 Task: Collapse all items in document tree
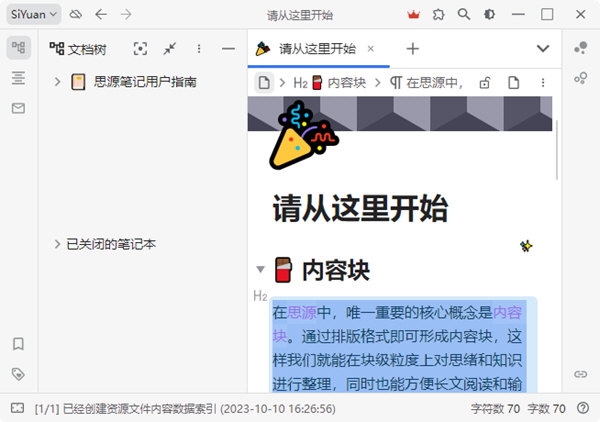[170, 49]
